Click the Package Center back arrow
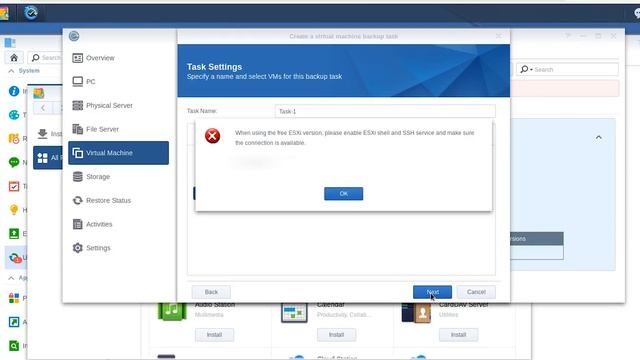This screenshot has height=360, width=640. (43, 108)
